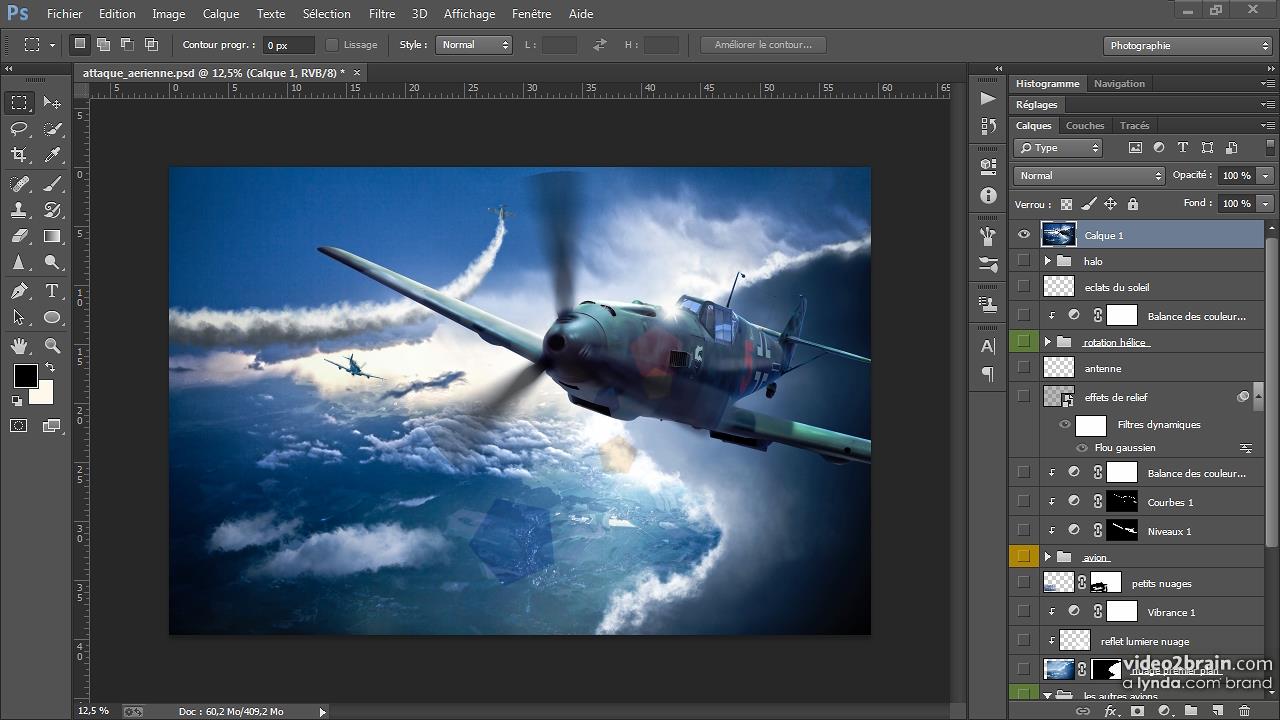Switch to the Tracés tab
1280x720 pixels.
pos(1134,125)
